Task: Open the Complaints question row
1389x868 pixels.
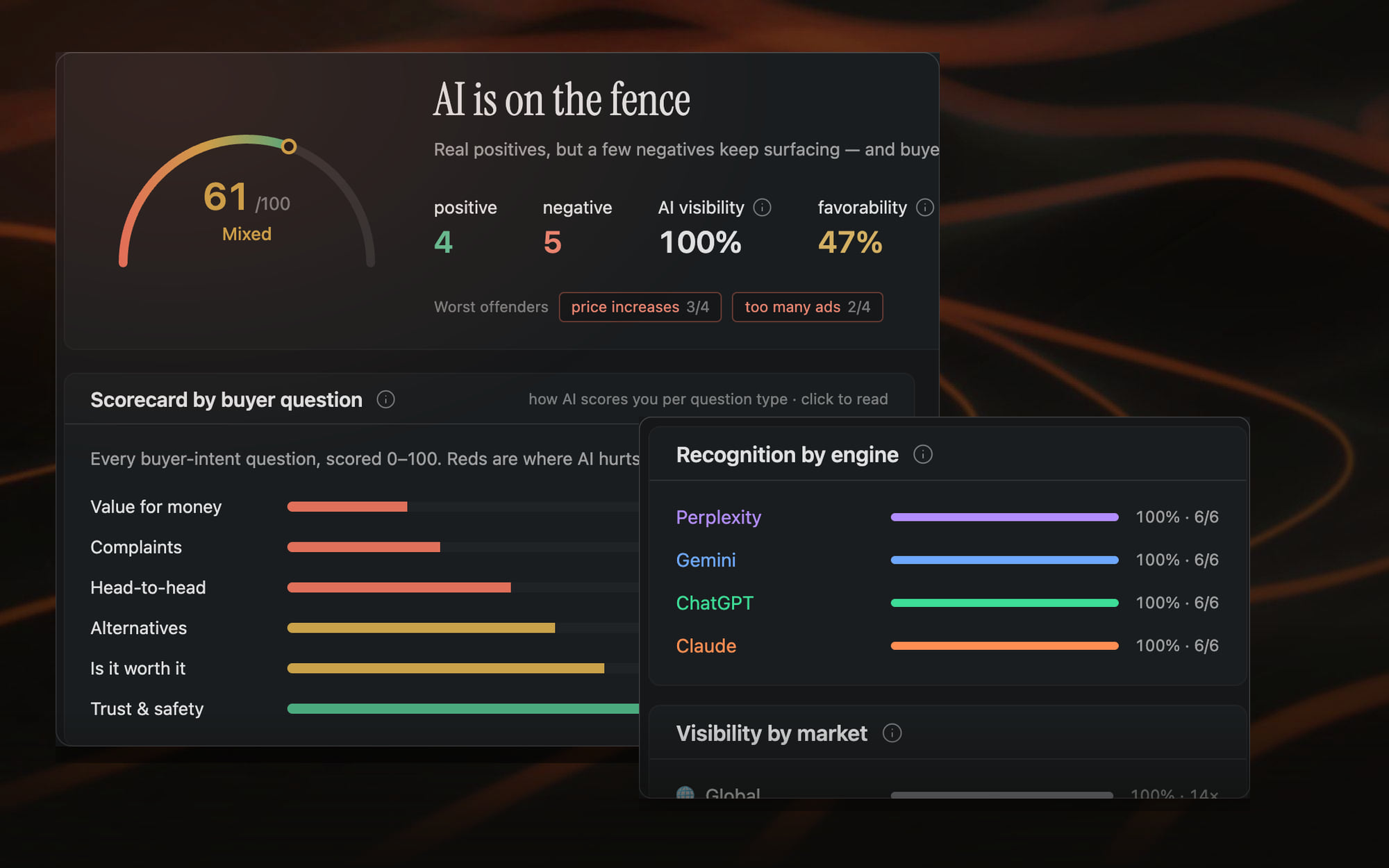Action: pyautogui.click(x=365, y=547)
